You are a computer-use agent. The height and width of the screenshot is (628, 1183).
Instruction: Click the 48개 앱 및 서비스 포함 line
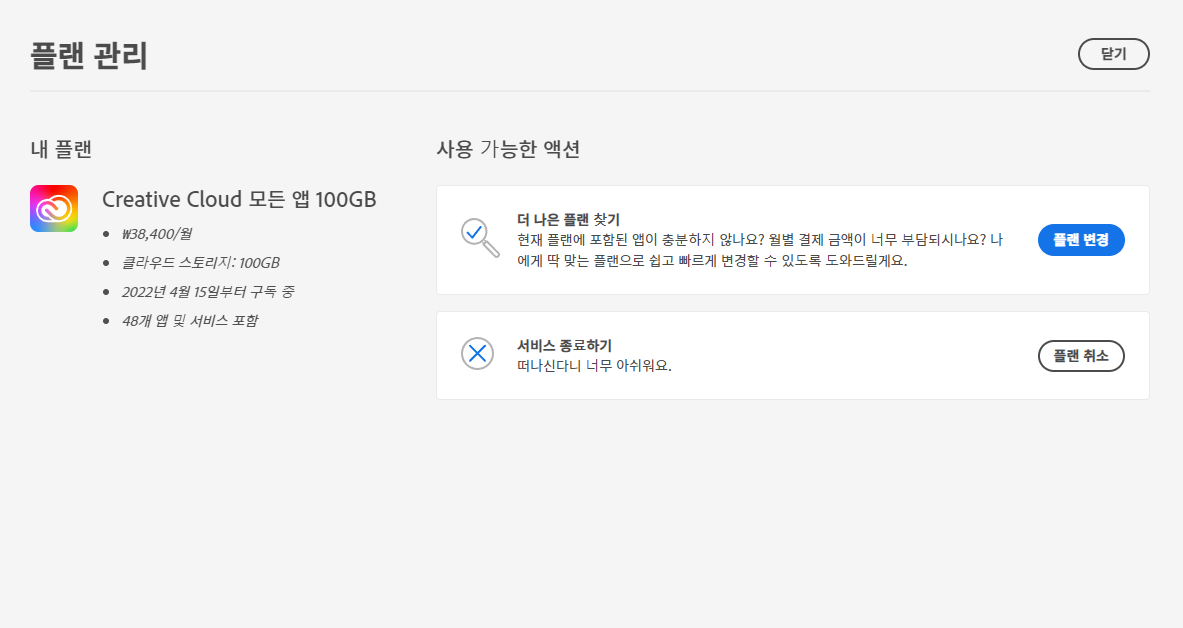coord(190,321)
